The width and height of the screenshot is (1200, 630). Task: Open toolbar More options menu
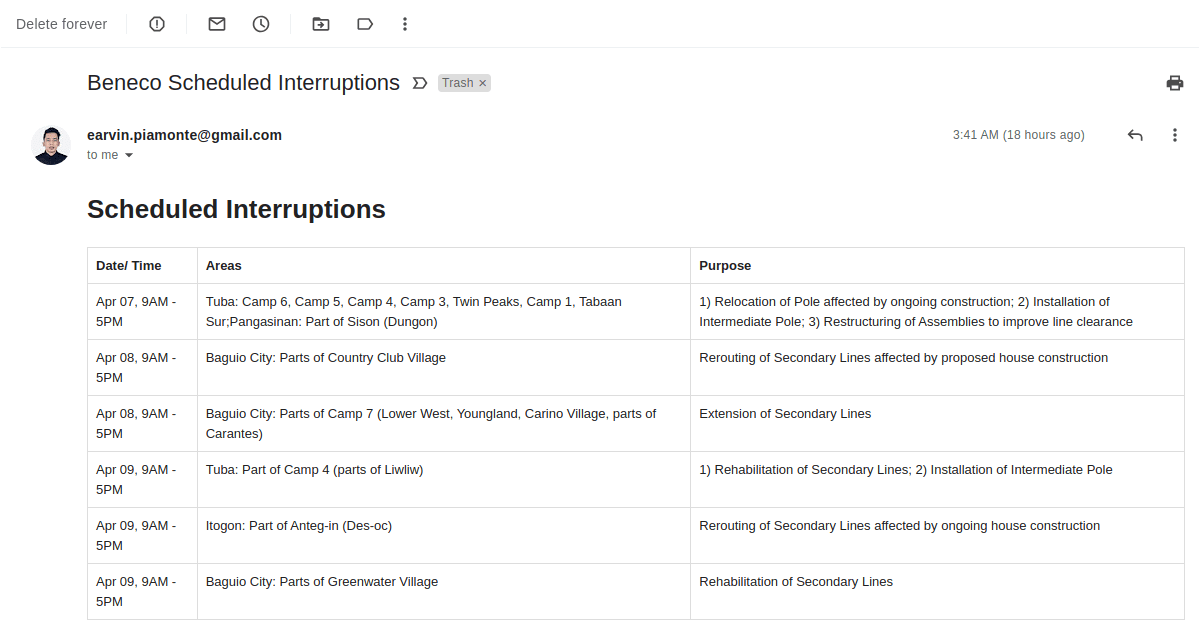click(405, 24)
